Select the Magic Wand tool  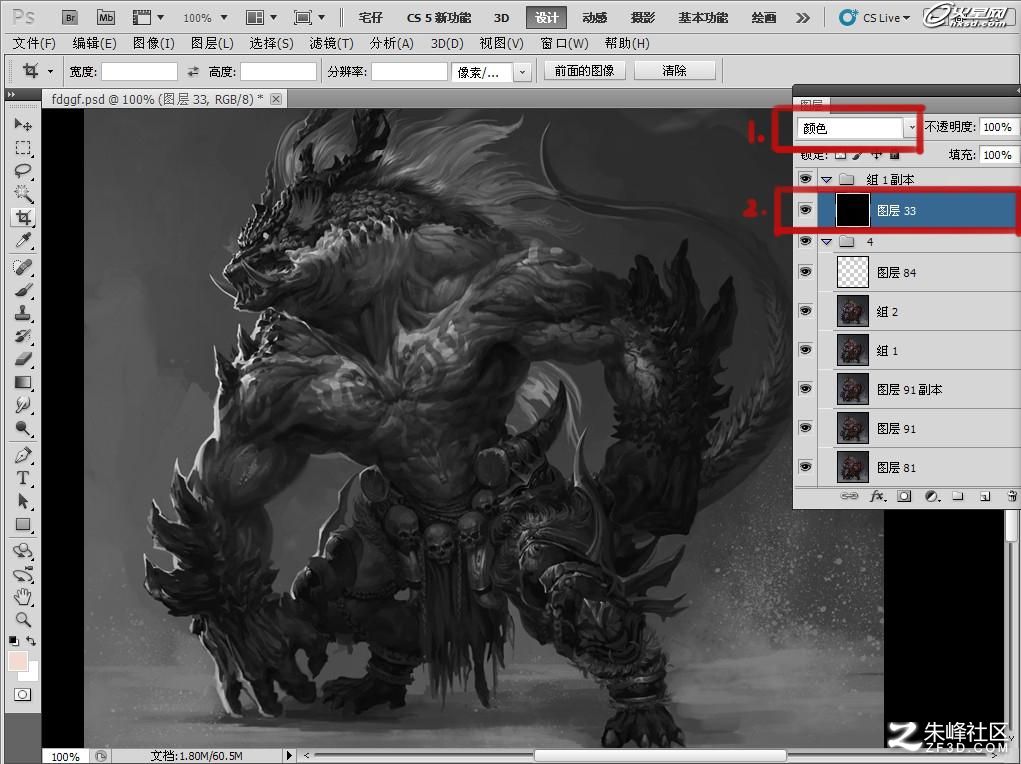(x=23, y=193)
